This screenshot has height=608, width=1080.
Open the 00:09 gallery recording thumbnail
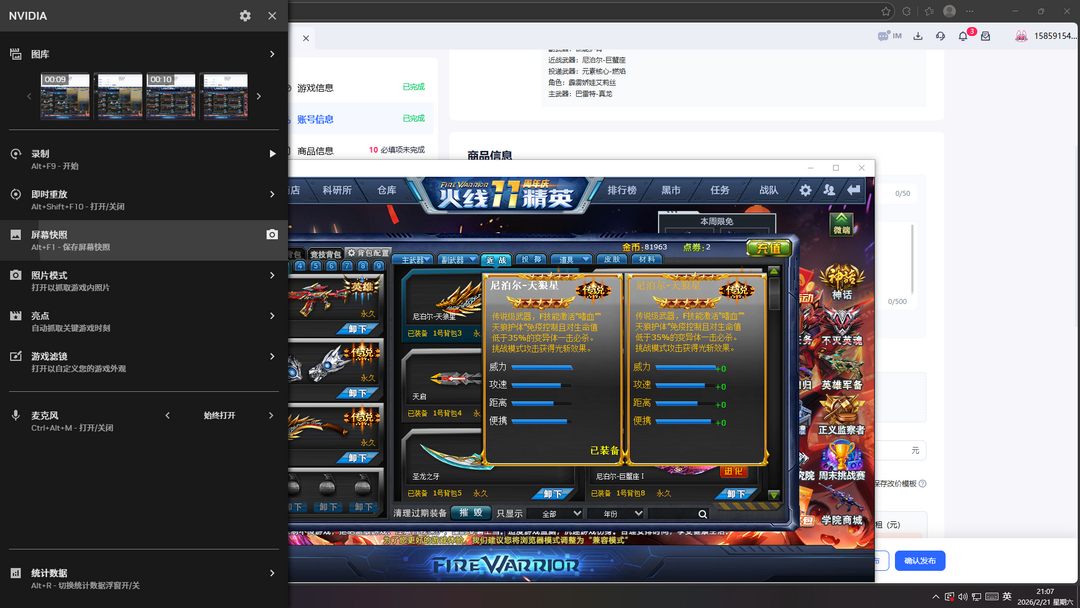coord(65,96)
